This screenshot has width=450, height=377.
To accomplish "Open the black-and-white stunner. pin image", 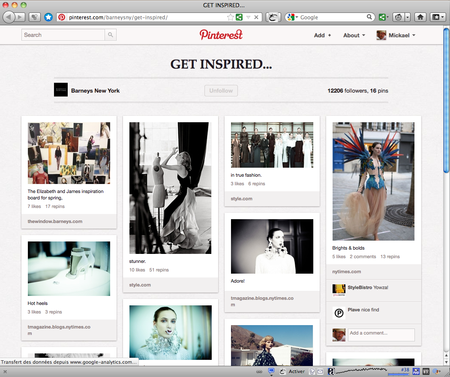I will point(170,188).
